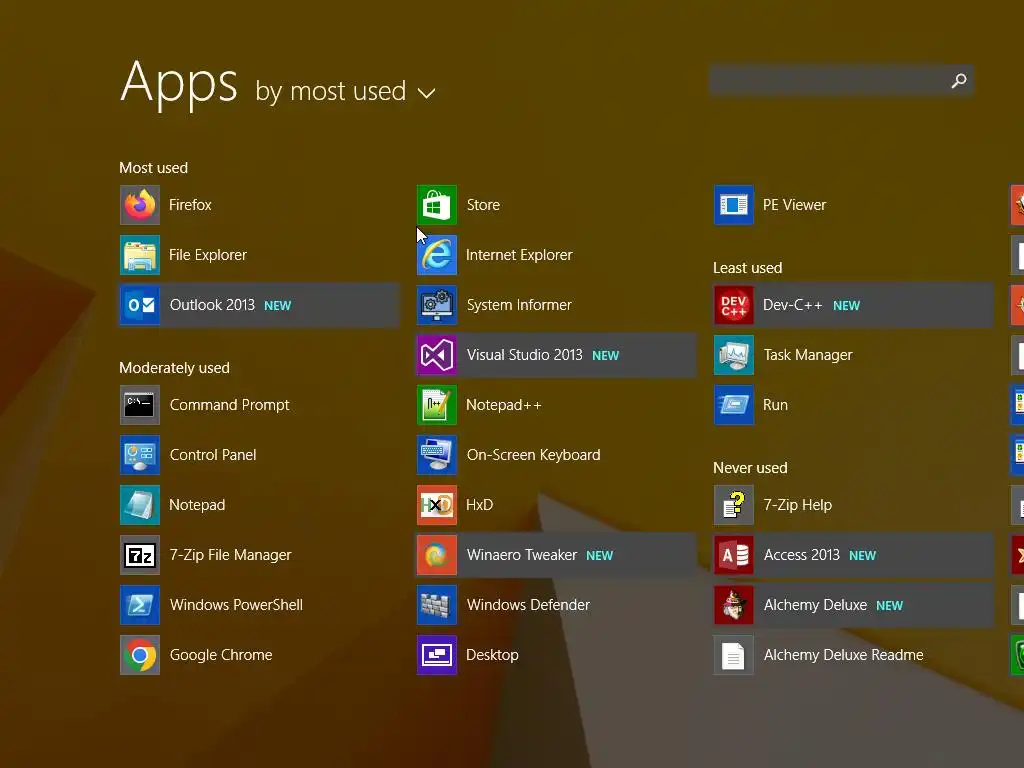Select the 'Internet Explorer' label text

(519, 255)
